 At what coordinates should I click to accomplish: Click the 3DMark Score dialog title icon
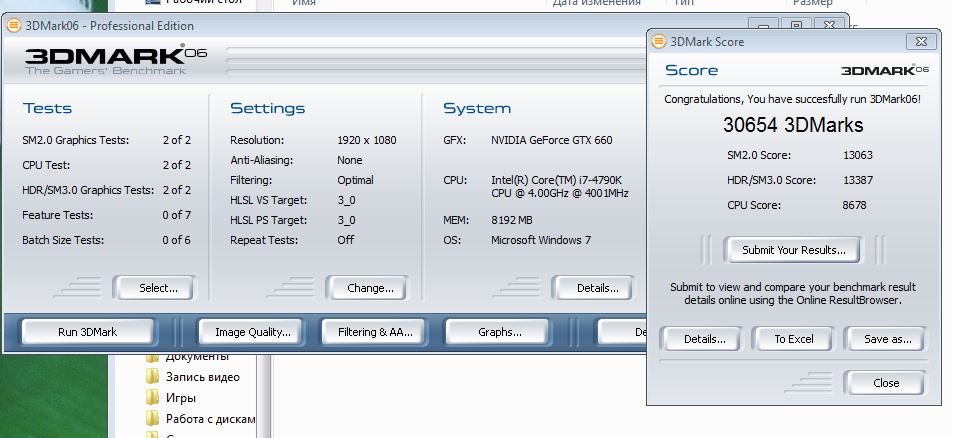pyautogui.click(x=658, y=42)
